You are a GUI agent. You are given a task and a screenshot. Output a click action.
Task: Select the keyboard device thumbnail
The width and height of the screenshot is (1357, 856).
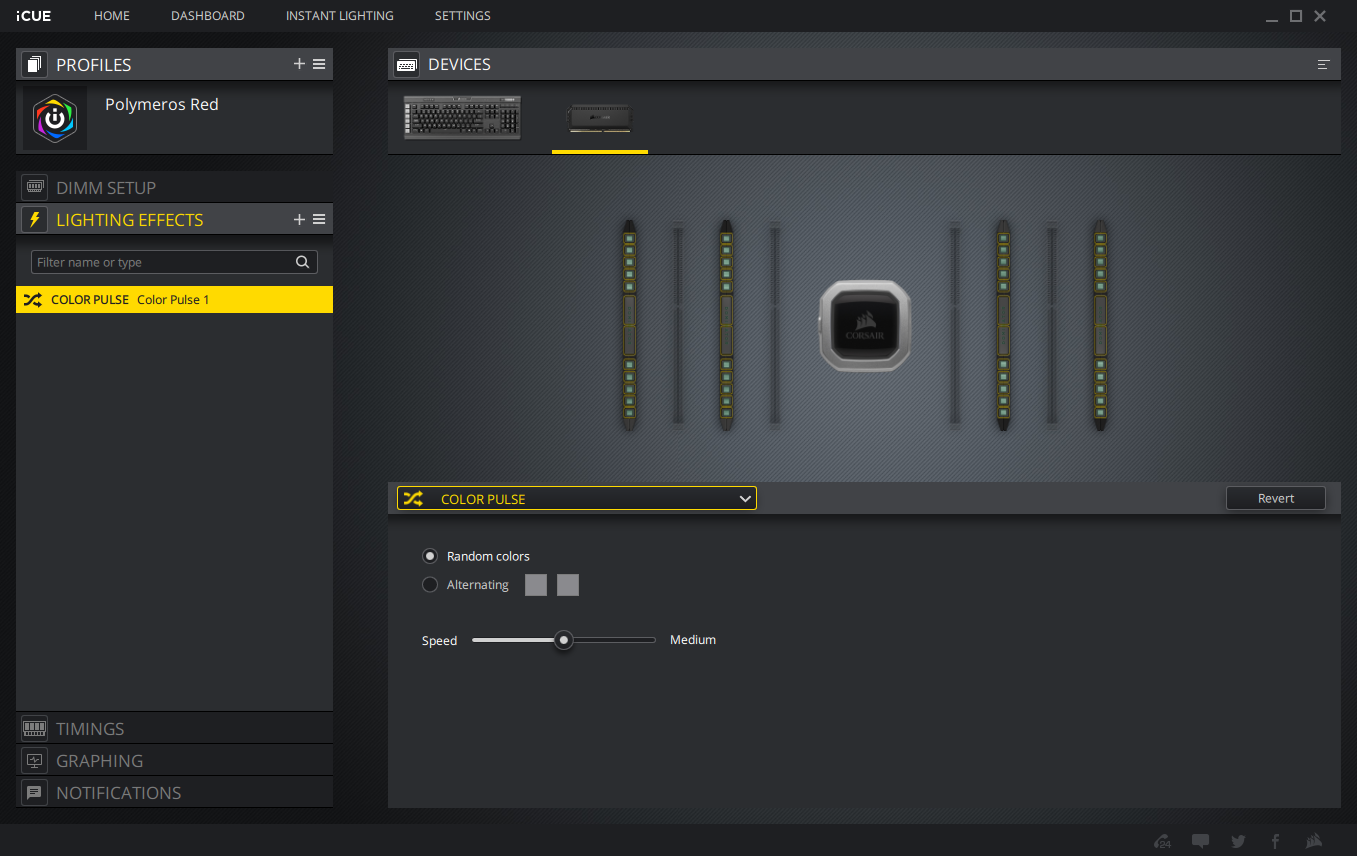pyautogui.click(x=463, y=118)
